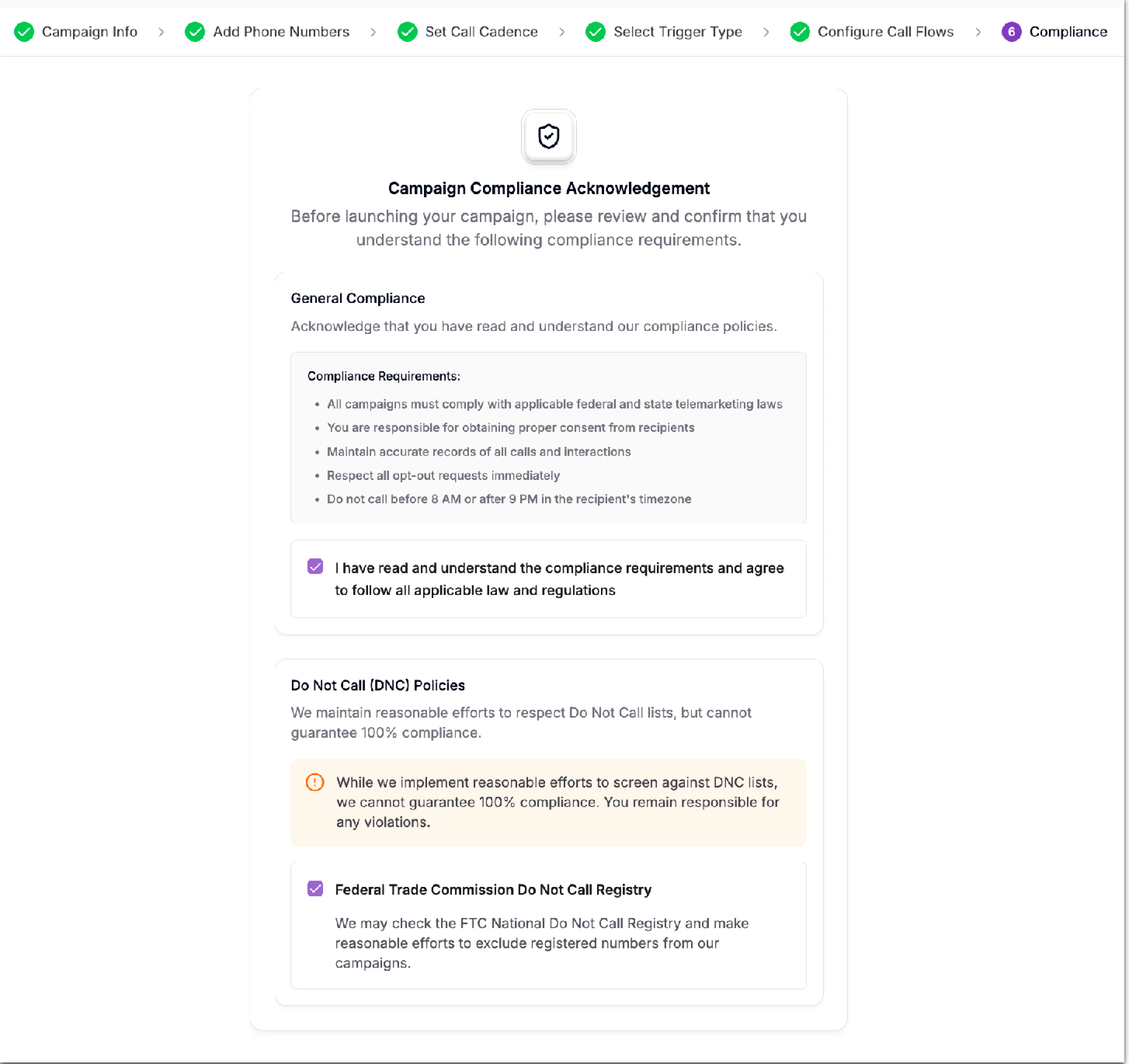The image size is (1129, 1064).
Task: Click the completed icon for Configure Call Flows
Action: 799,32
